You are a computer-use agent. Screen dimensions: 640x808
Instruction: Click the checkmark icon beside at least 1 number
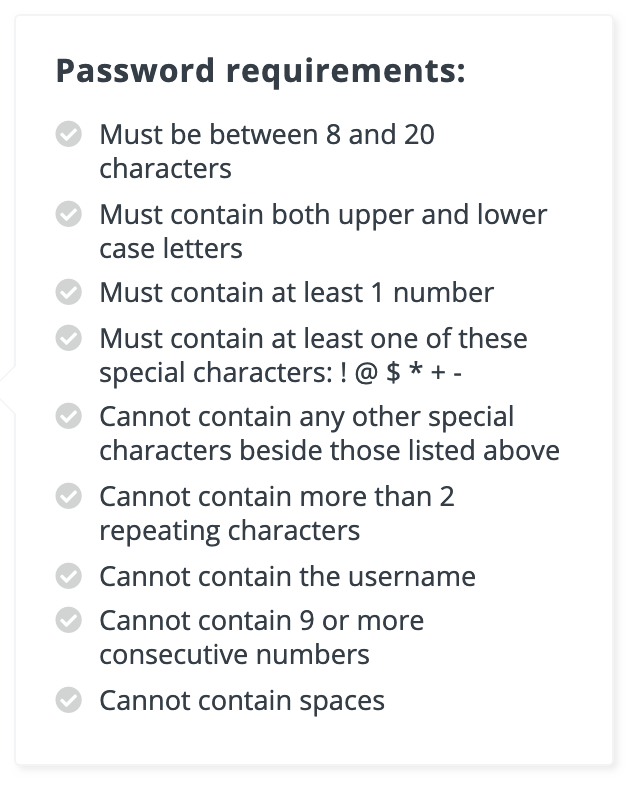click(x=69, y=292)
